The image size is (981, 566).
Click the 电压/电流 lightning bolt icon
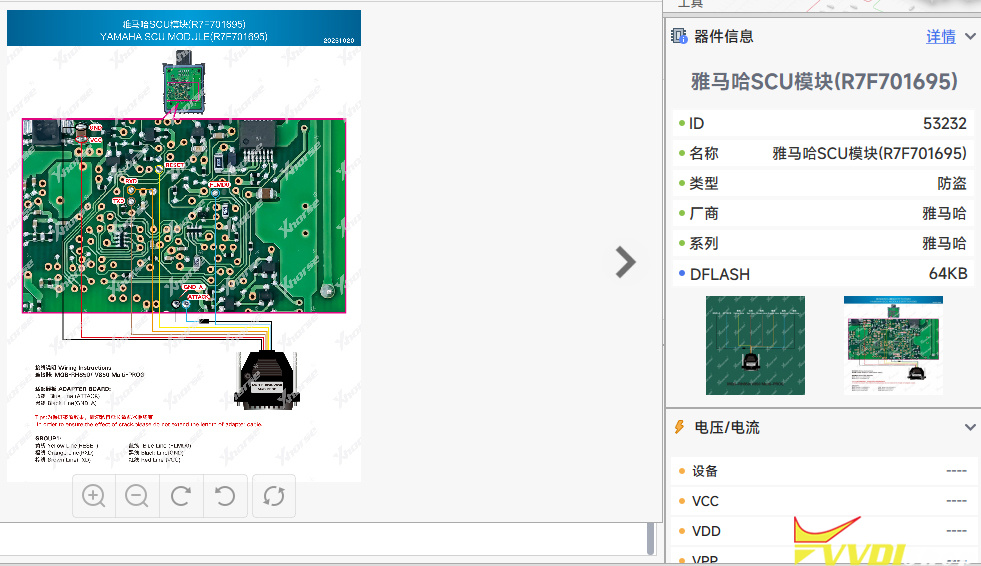(x=678, y=427)
